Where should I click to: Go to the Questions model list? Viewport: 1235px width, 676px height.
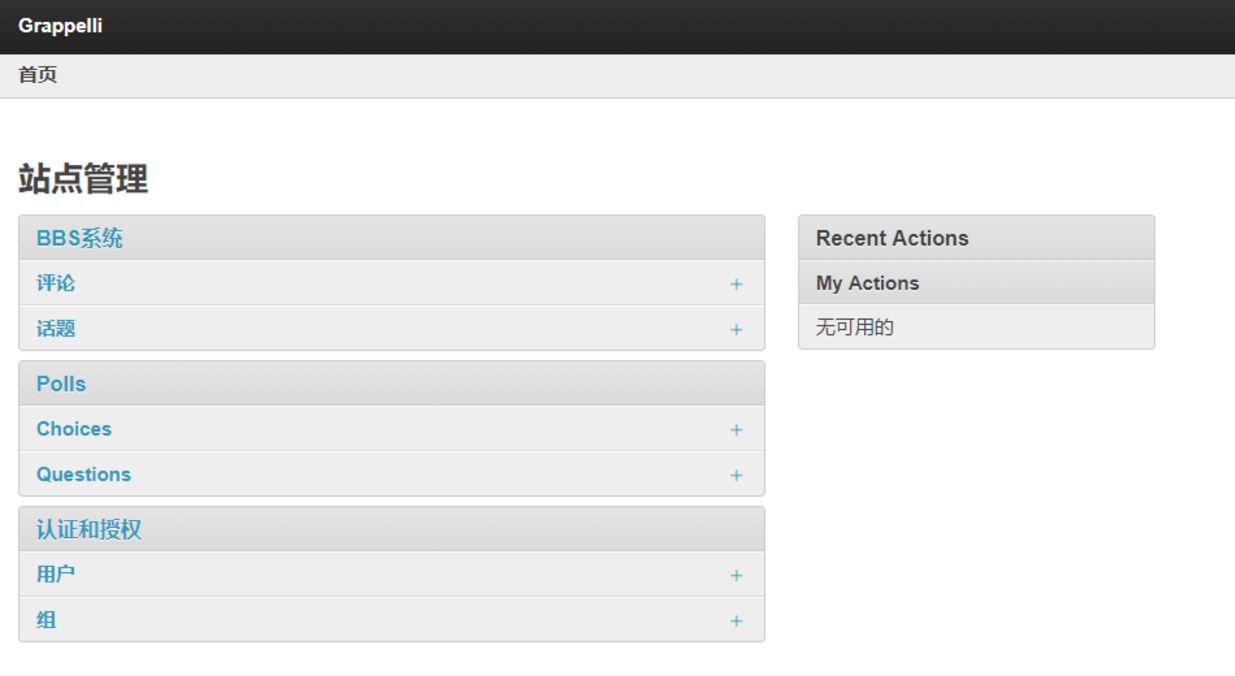click(x=84, y=475)
